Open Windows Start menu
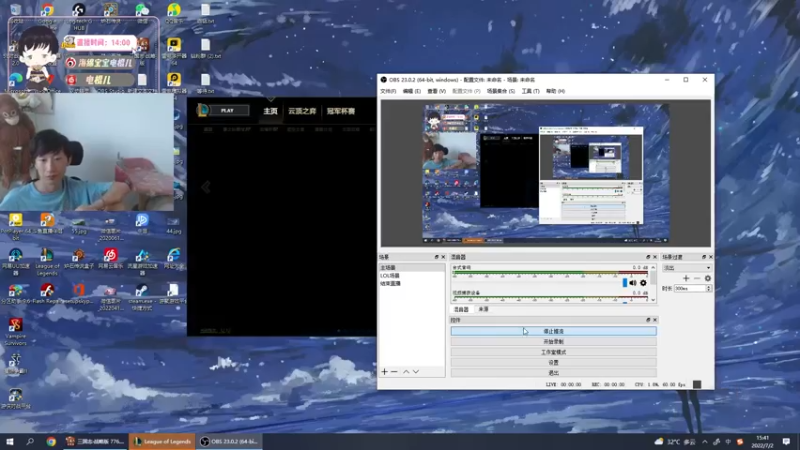 click(x=10, y=441)
